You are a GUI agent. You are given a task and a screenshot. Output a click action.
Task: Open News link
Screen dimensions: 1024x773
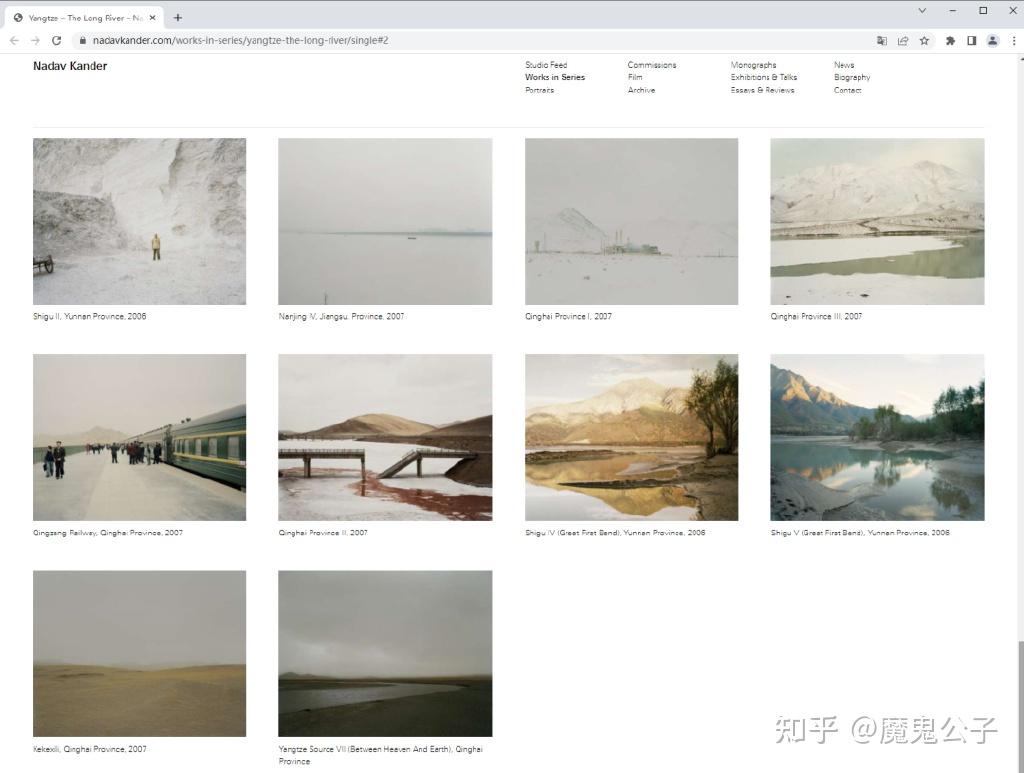pos(844,65)
